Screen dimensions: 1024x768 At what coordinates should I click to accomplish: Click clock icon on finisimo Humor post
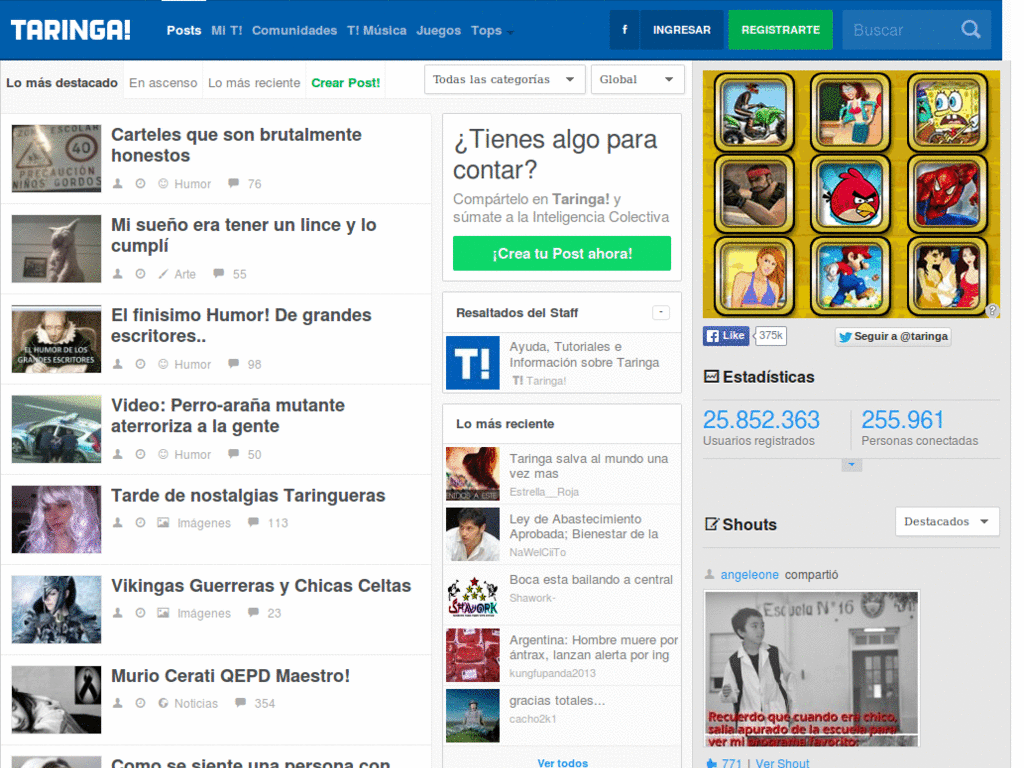(140, 364)
